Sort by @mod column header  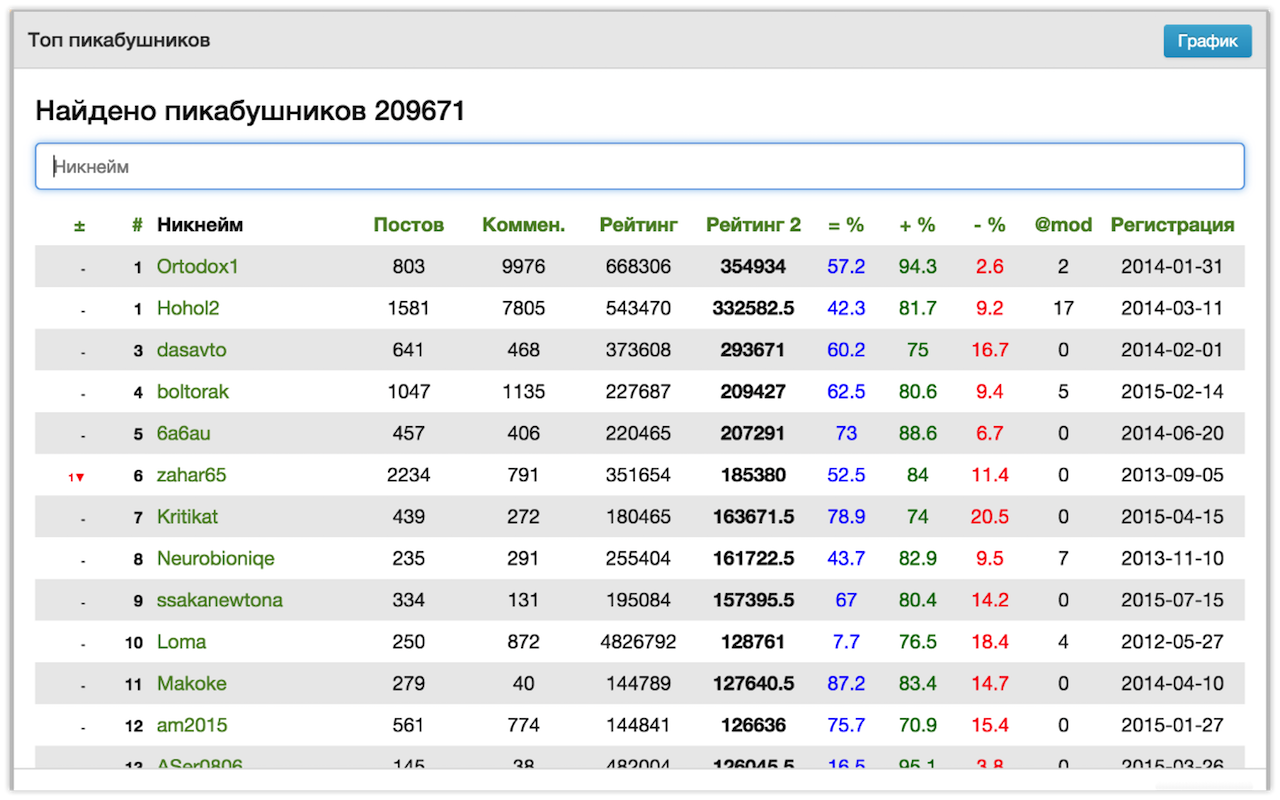point(1063,225)
